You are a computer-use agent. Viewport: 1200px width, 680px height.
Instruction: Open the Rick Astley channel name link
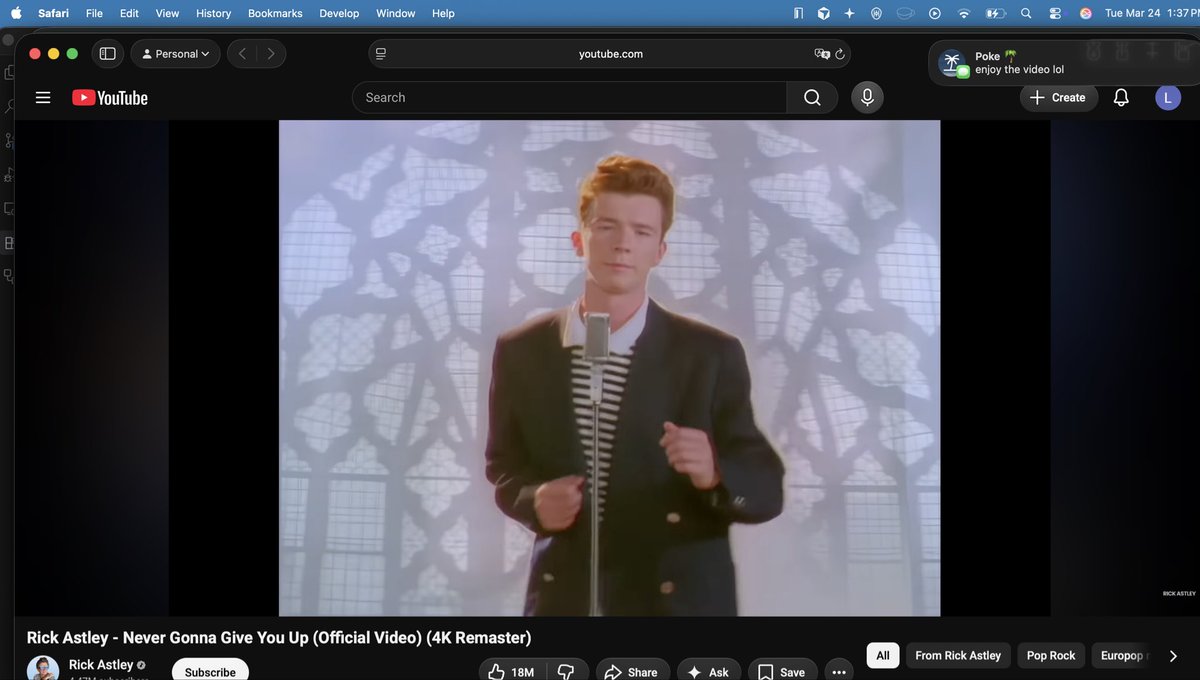[101, 665]
